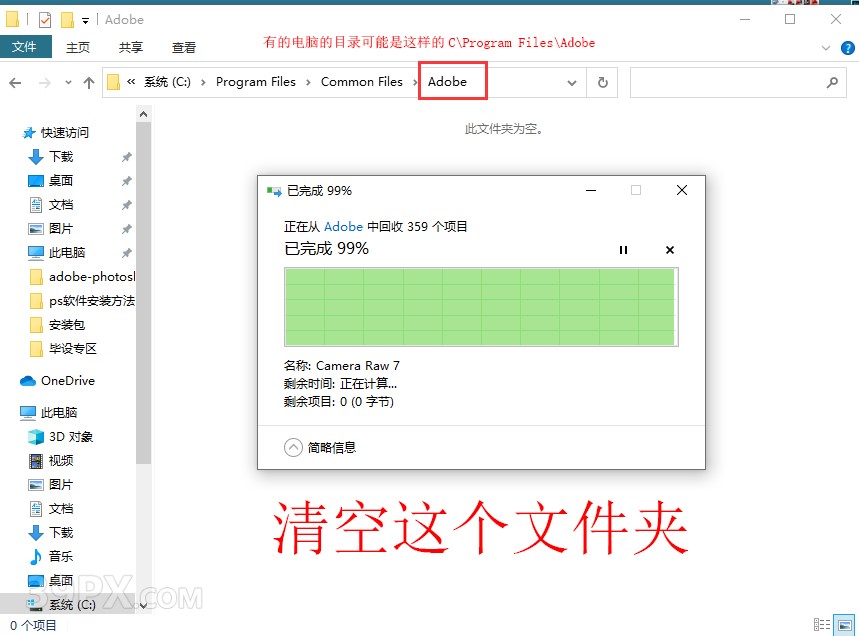
Task: Navigate to Program Files via breadcrumb
Action: (256, 81)
